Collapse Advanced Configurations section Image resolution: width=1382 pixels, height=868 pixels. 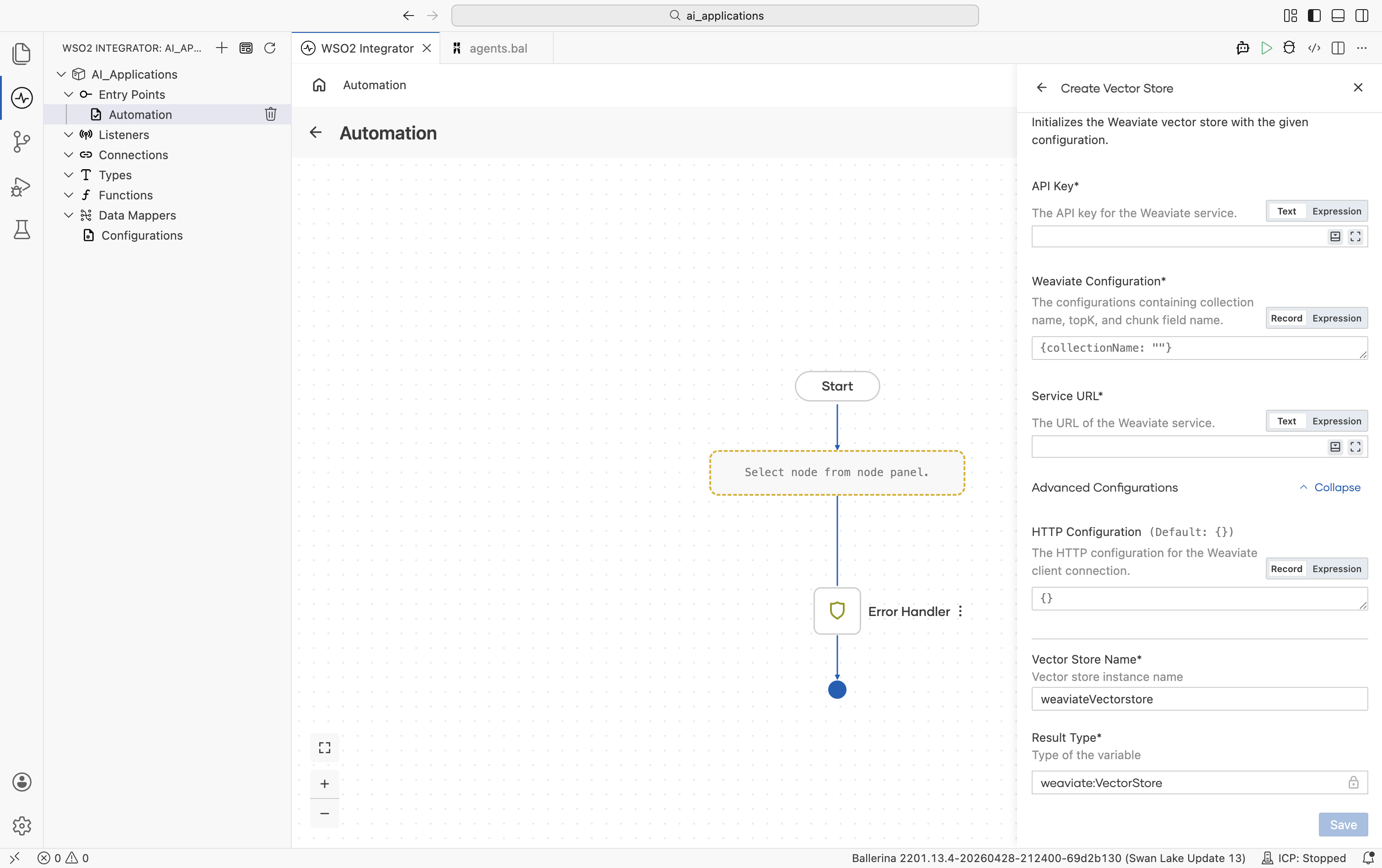(x=1330, y=487)
